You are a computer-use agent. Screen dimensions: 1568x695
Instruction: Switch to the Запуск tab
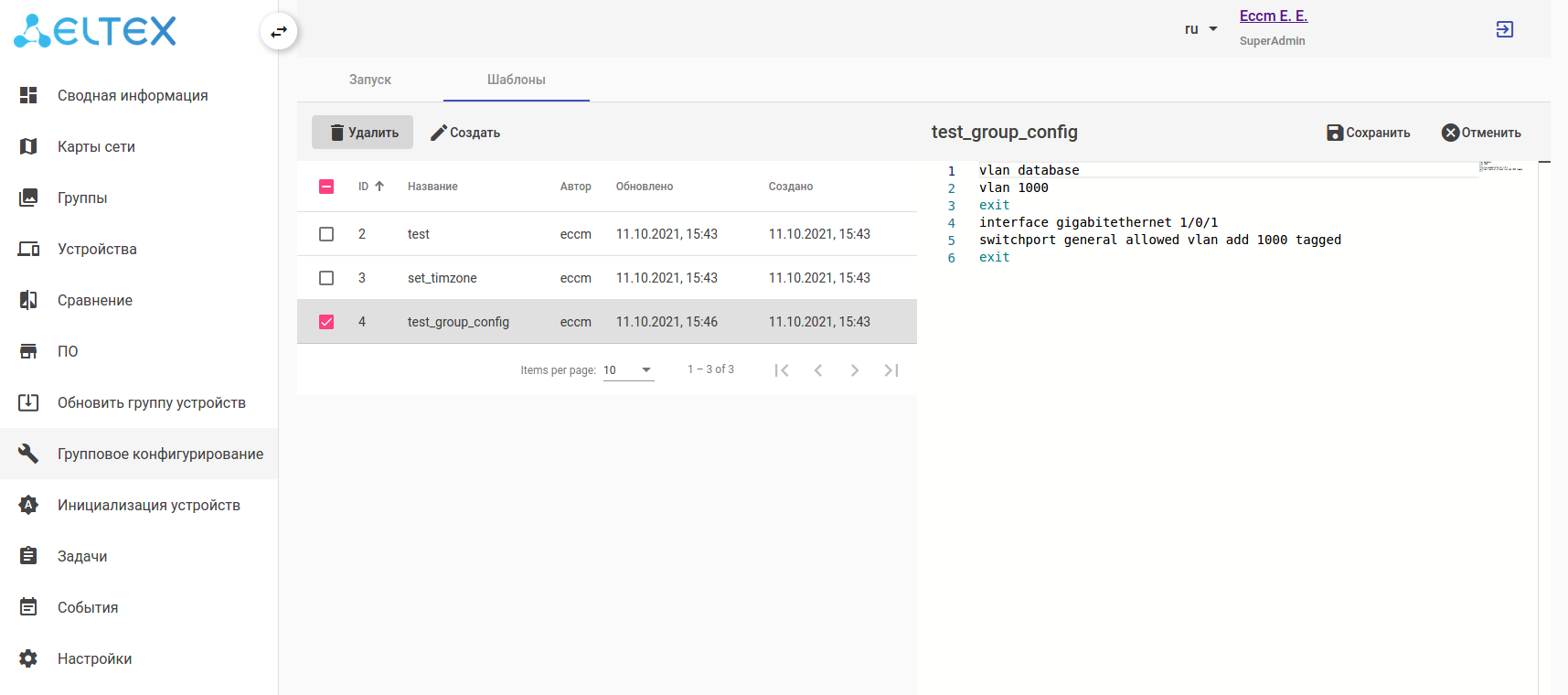(x=370, y=80)
